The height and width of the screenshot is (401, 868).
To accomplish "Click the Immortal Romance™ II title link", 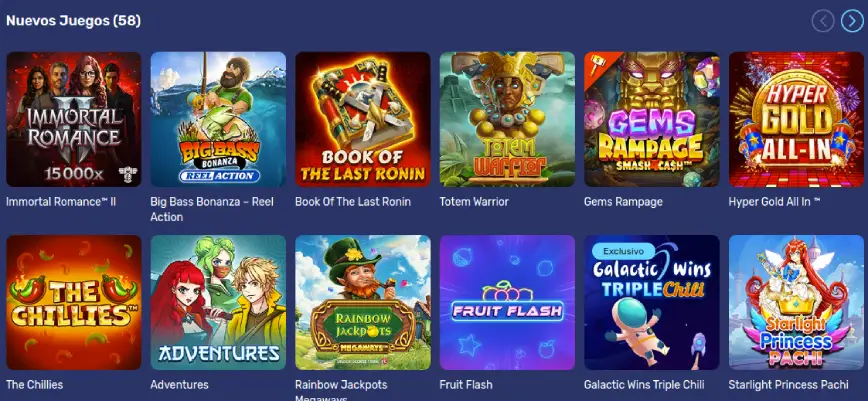I will click(61, 202).
